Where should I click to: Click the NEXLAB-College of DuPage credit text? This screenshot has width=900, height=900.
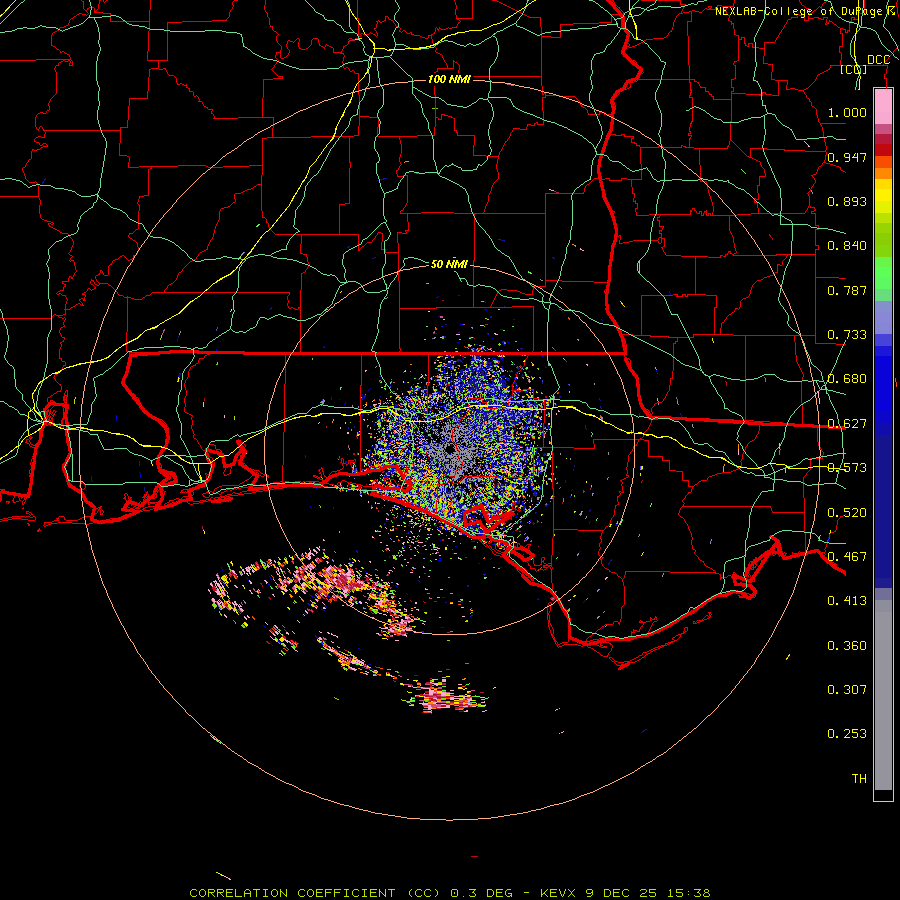(x=806, y=11)
